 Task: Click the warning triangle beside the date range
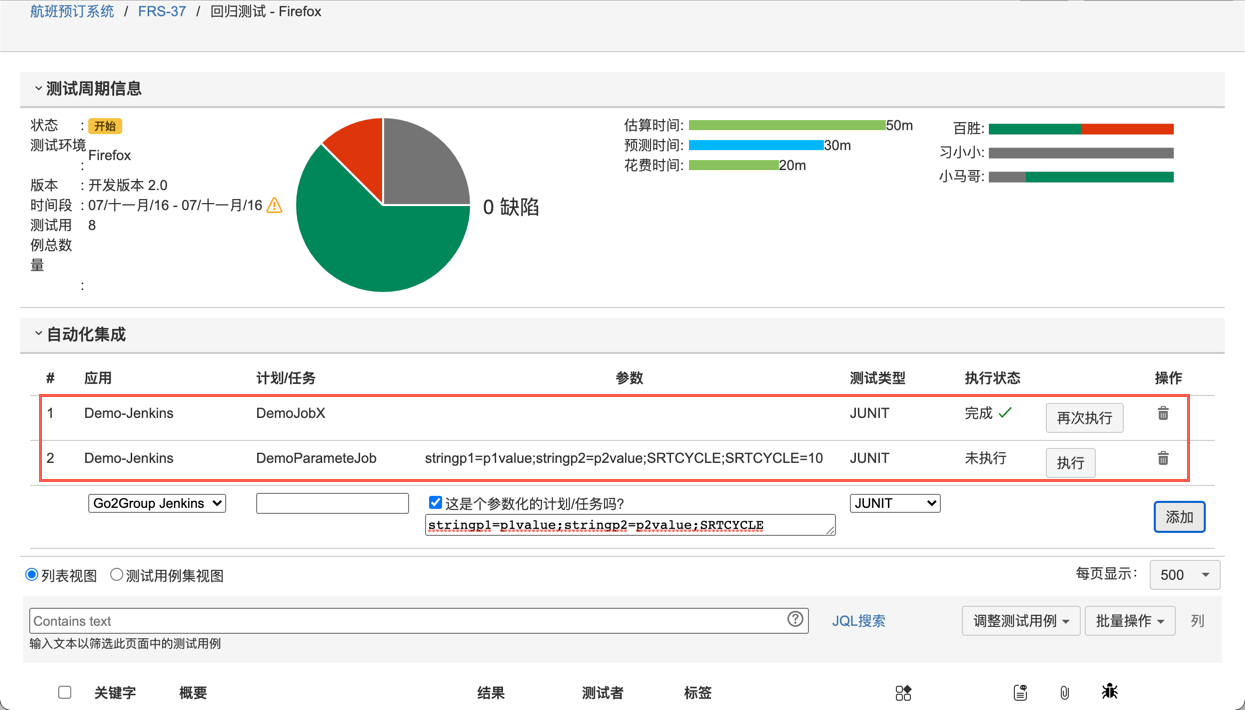(275, 205)
